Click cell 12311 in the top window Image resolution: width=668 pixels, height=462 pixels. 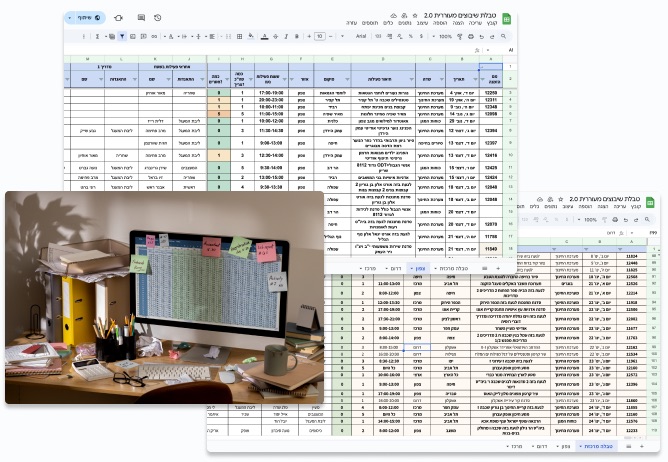[491, 100]
